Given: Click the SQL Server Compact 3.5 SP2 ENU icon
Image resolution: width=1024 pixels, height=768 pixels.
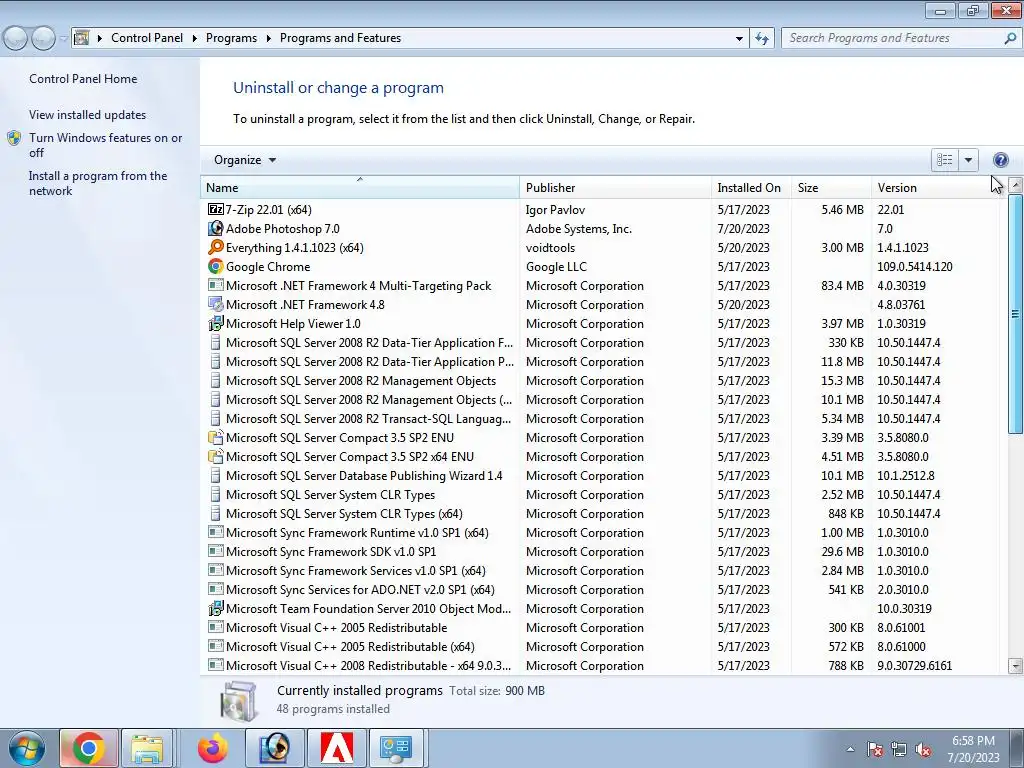Looking at the screenshot, I should pyautogui.click(x=215, y=438).
